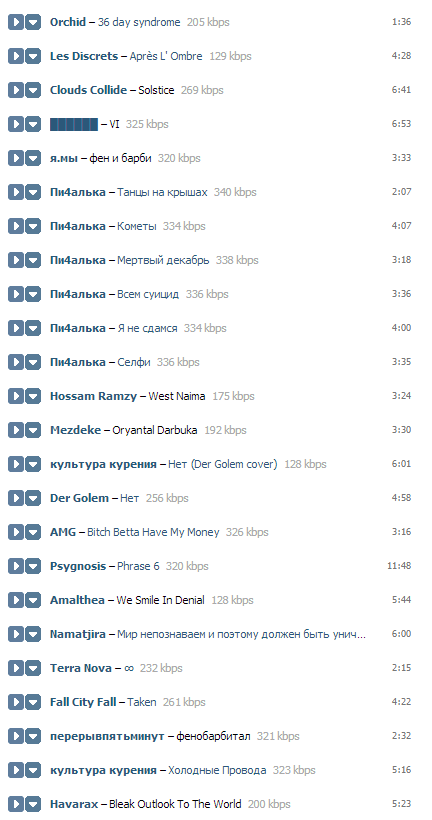The height and width of the screenshot is (820, 432).
Task: Click artist name Пи4алька beside Селфи
Action: click(78, 362)
